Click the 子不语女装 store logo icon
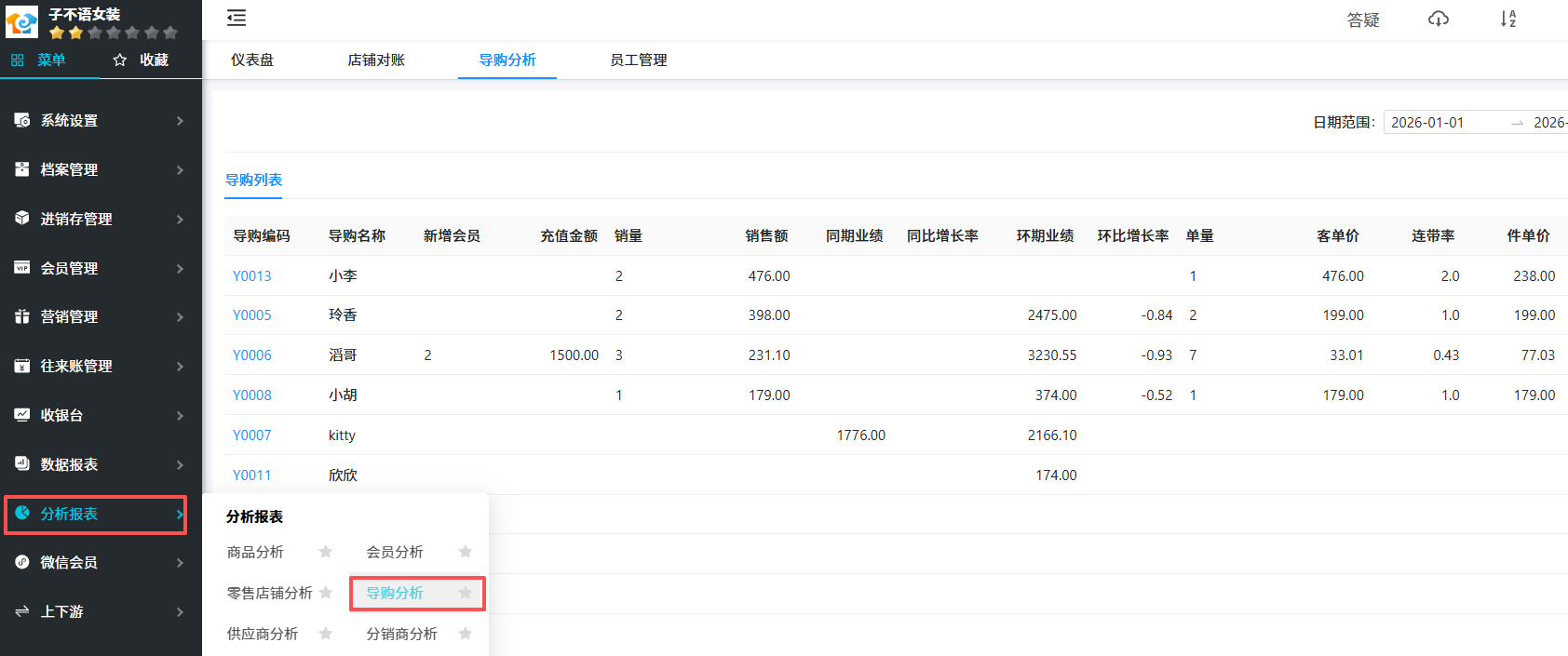 21,20
